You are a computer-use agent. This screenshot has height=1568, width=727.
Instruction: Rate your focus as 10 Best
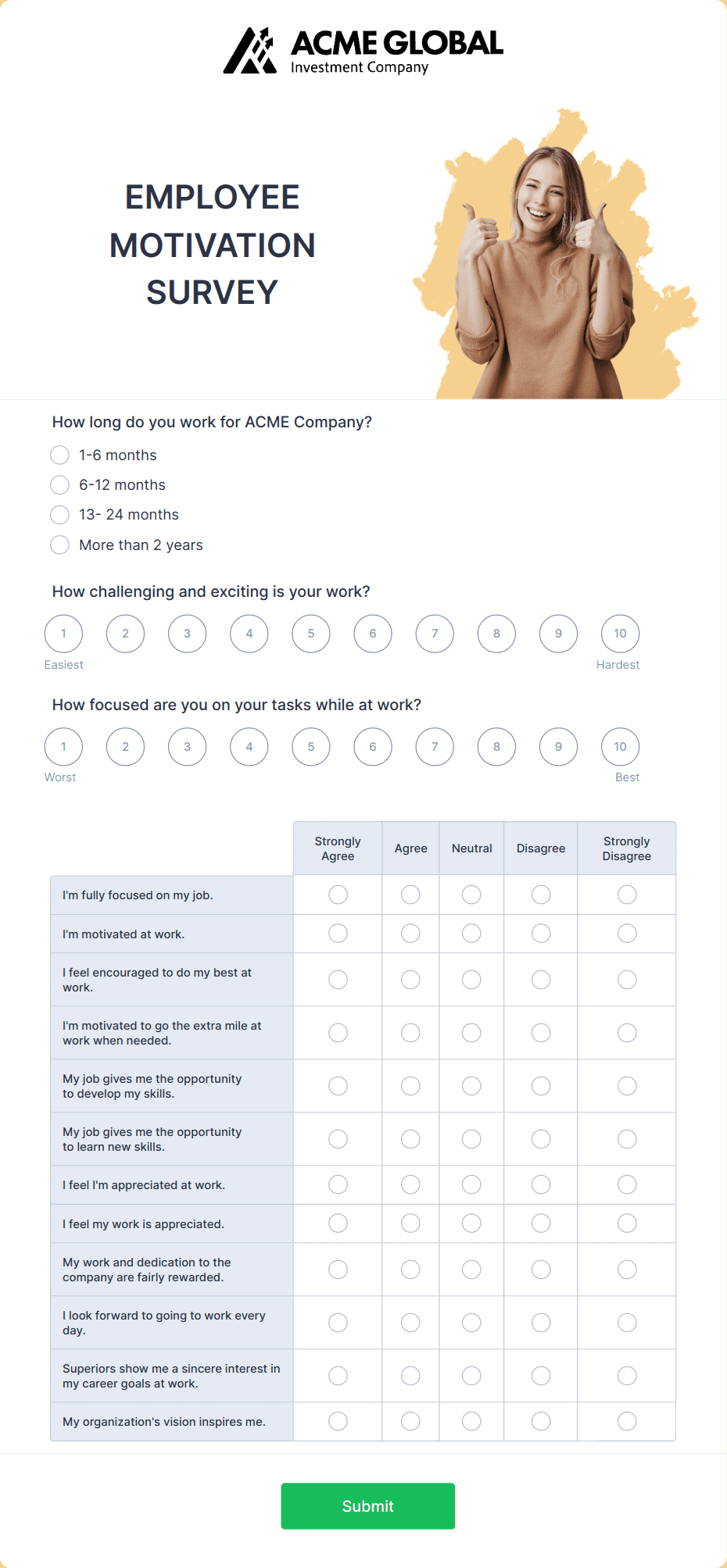point(619,747)
